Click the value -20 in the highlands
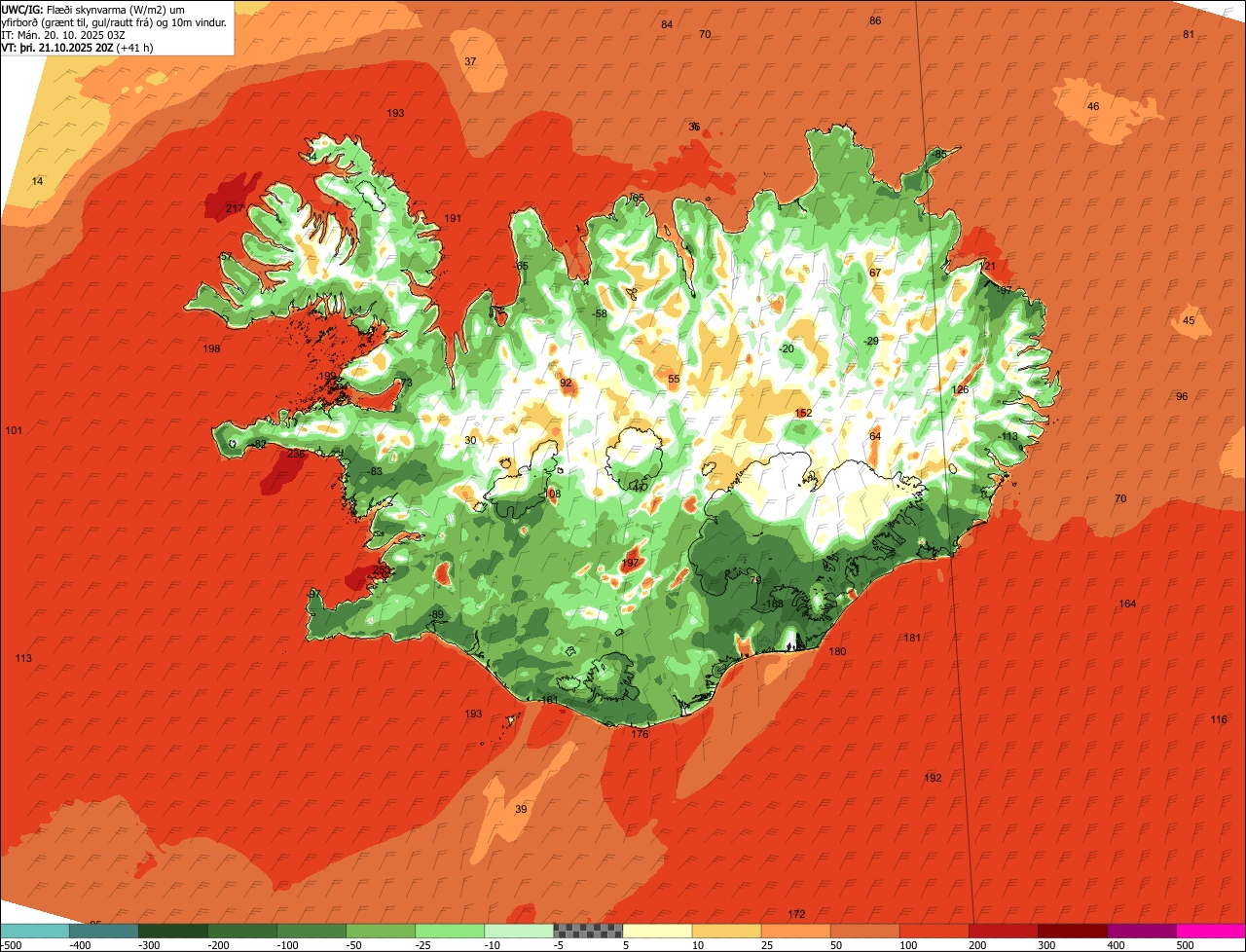1246x952 pixels. 787,348
